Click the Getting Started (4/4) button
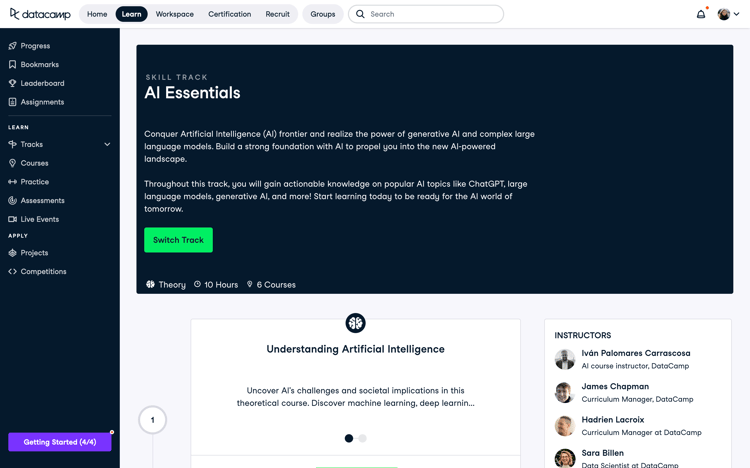Image resolution: width=750 pixels, height=468 pixels. click(60, 442)
